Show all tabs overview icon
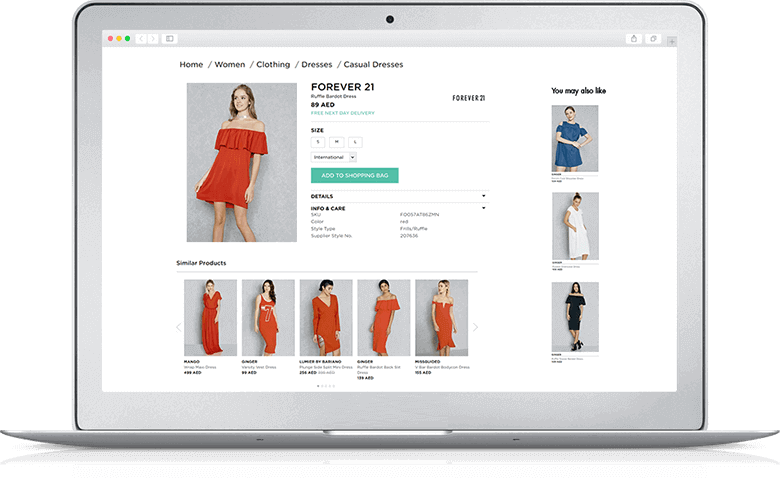 point(653,38)
